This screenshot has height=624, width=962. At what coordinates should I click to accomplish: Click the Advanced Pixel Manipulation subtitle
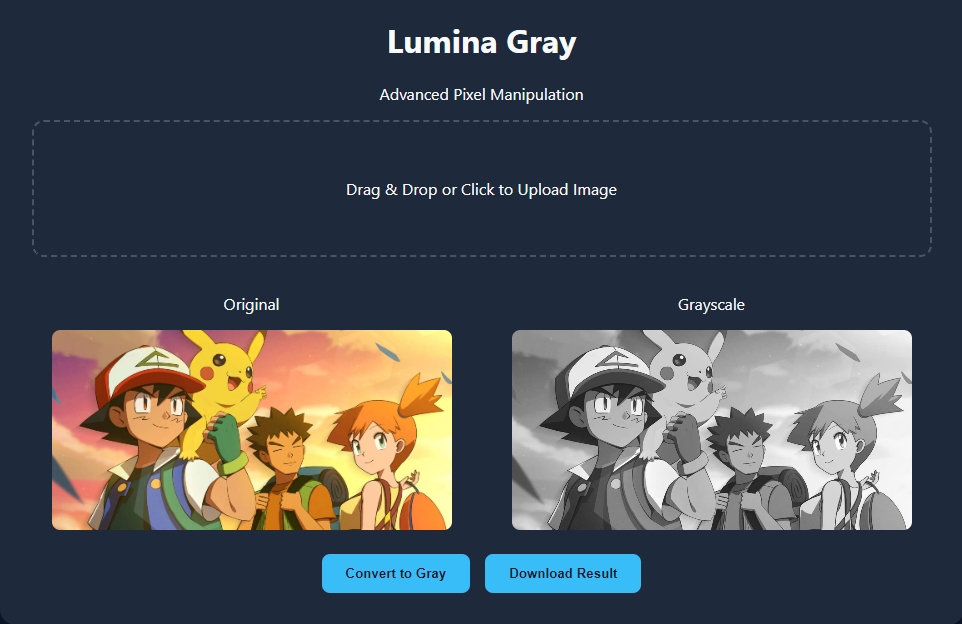481,95
